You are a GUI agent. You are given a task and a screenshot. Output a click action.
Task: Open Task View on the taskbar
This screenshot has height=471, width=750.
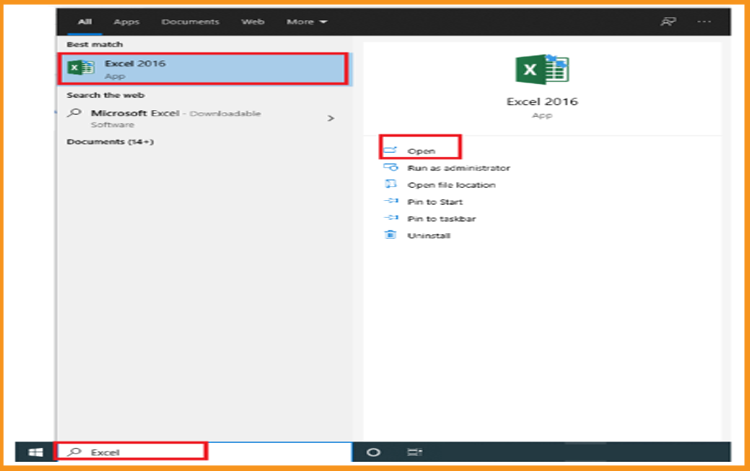tap(414, 452)
